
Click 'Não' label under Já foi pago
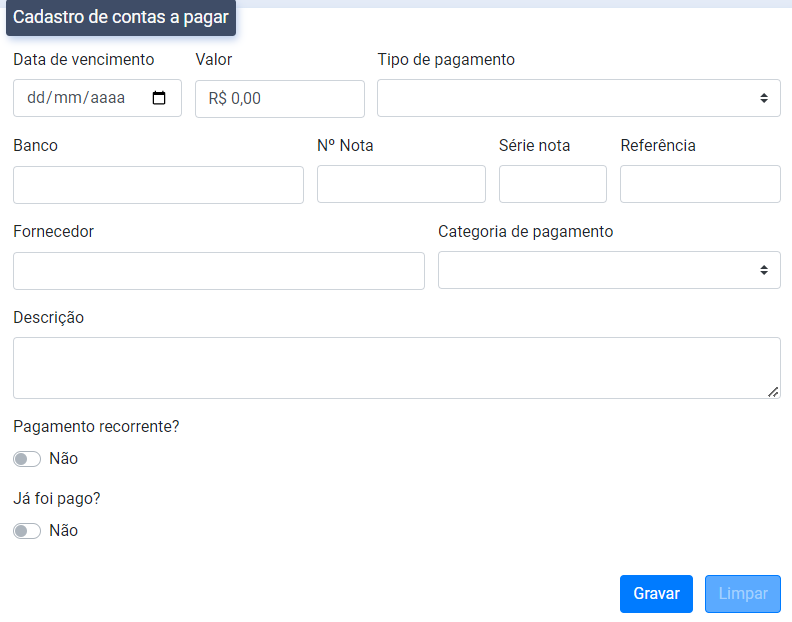click(x=63, y=531)
